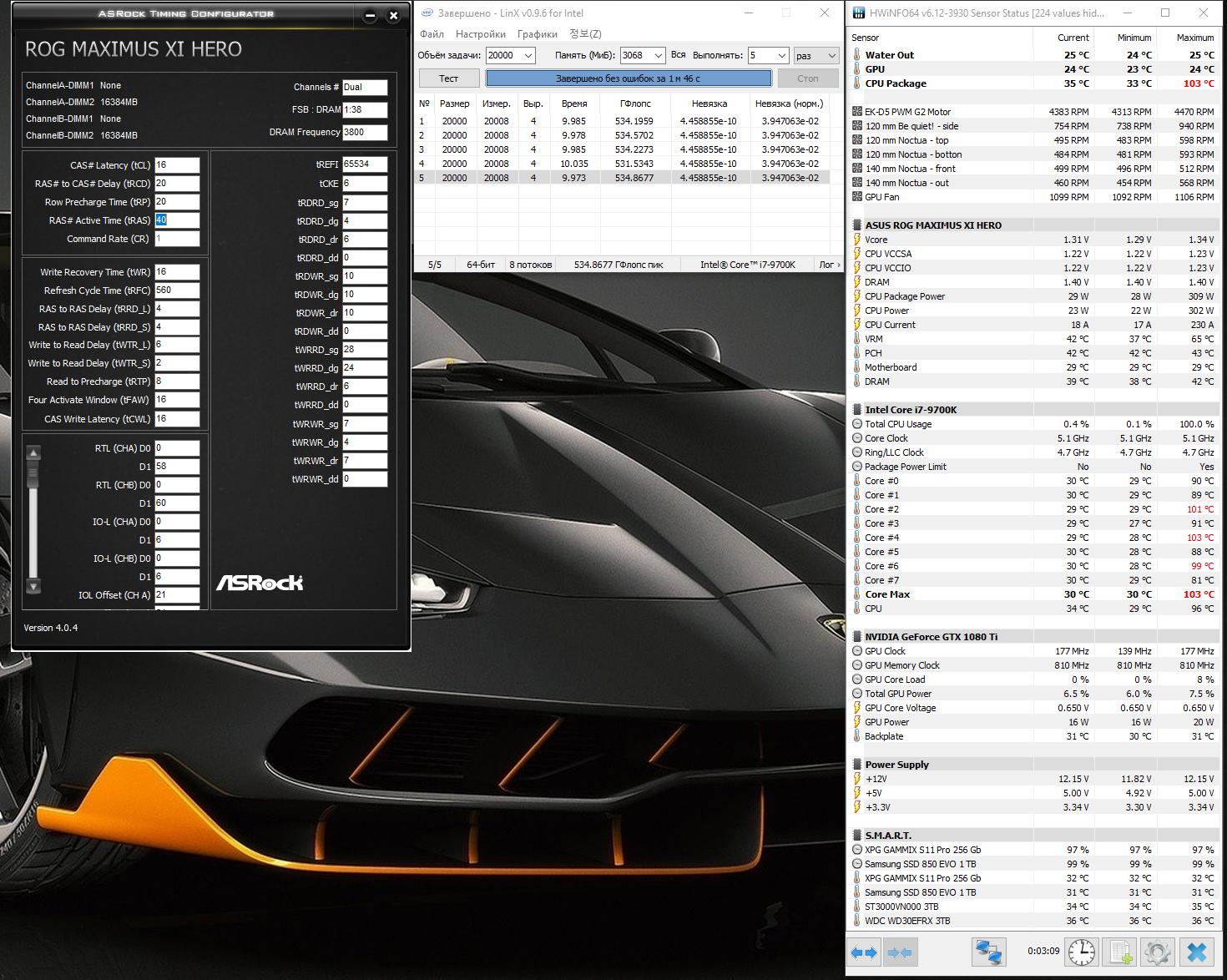
Task: Click the log file icon with green plus
Action: [x=1119, y=952]
